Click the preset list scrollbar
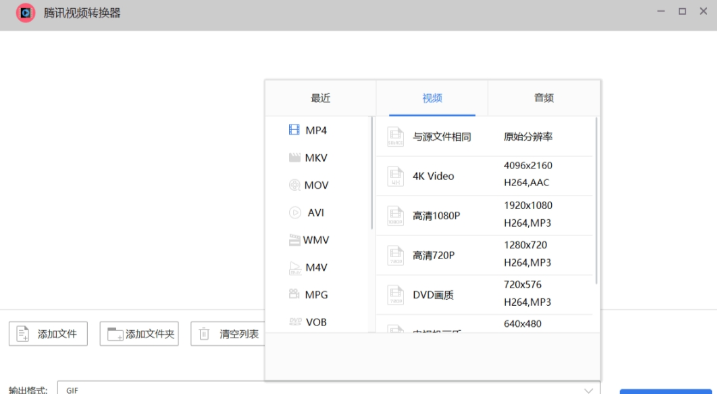The width and height of the screenshot is (717, 394). [596, 200]
